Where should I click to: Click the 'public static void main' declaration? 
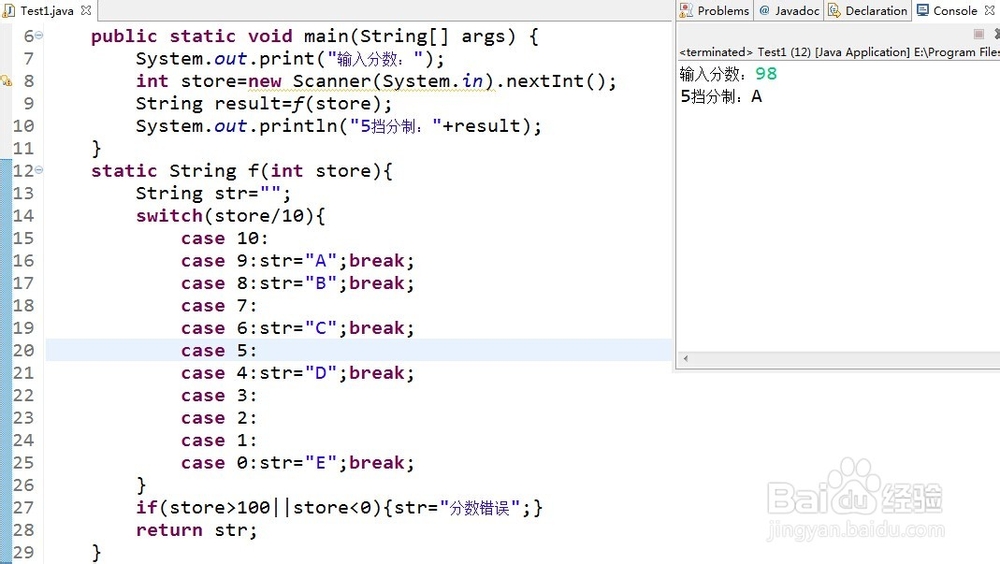[314, 36]
